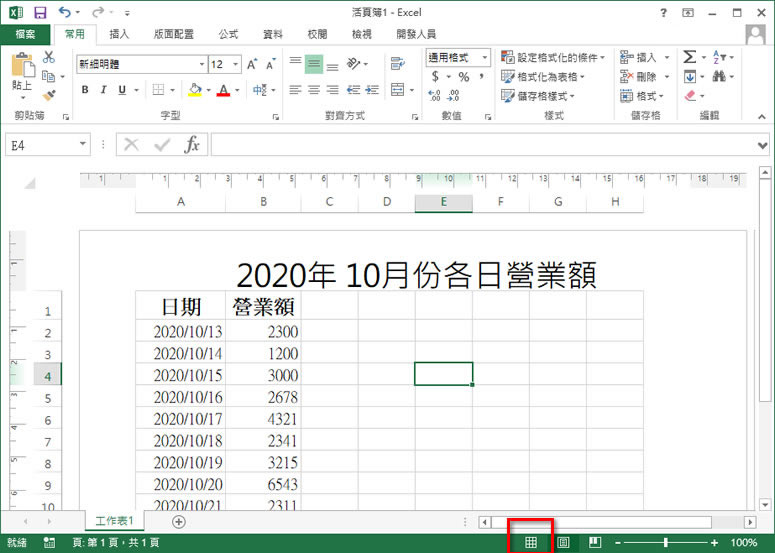The height and width of the screenshot is (553, 775).
Task: Click 格式 format cells button
Action: coord(642,96)
